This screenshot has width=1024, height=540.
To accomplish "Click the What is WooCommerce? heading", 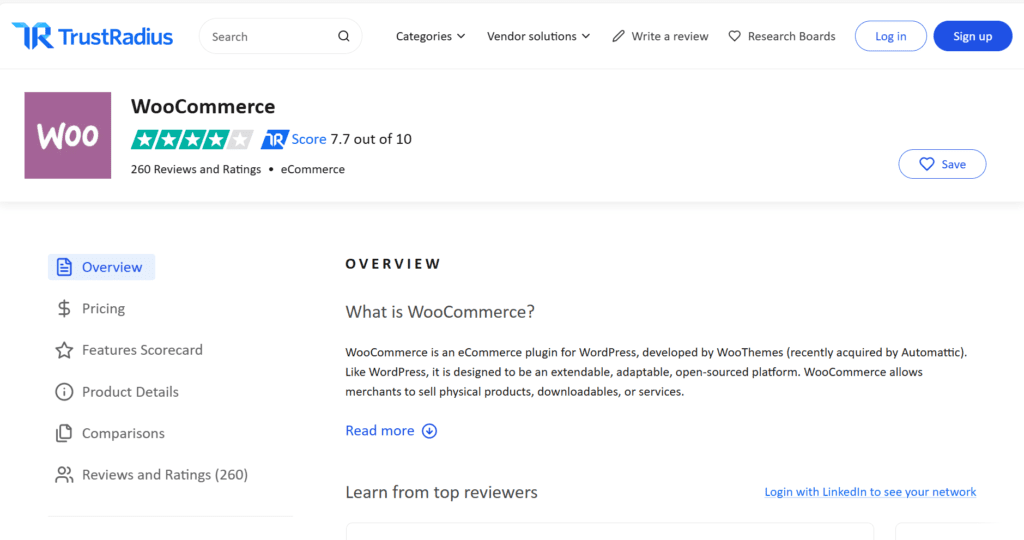I will click(x=440, y=311).
